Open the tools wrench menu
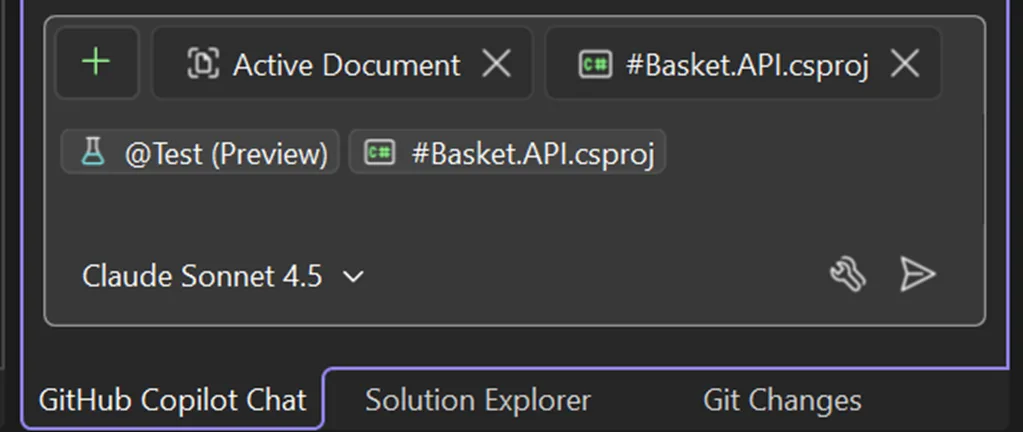 pyautogui.click(x=848, y=275)
